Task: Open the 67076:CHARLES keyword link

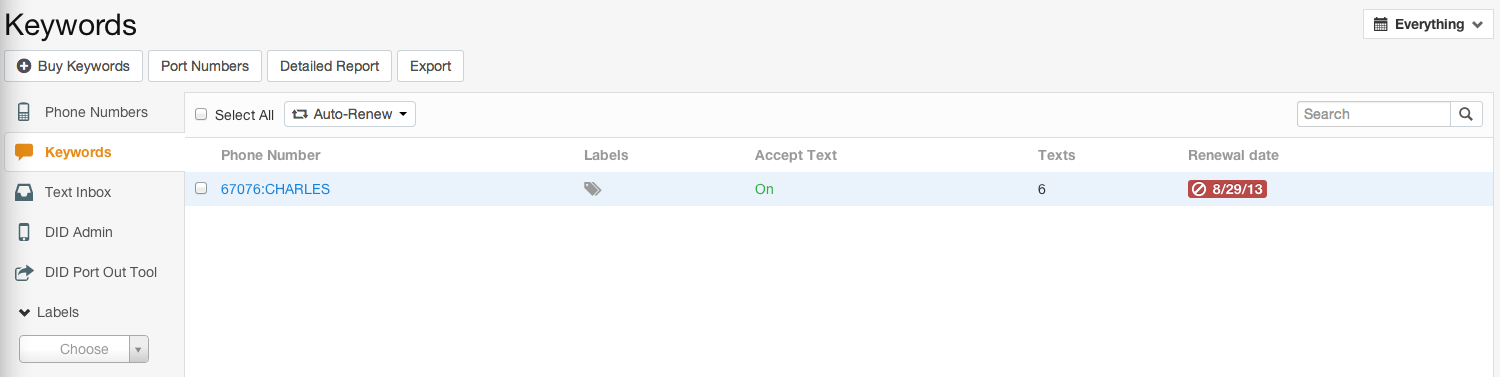Action: [275, 189]
